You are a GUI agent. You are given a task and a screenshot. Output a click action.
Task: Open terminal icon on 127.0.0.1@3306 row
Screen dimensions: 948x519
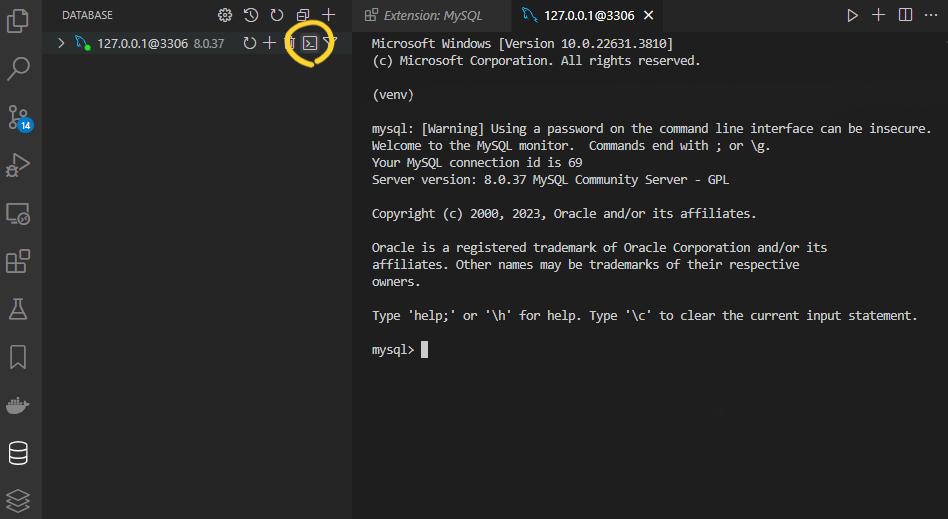(x=310, y=43)
